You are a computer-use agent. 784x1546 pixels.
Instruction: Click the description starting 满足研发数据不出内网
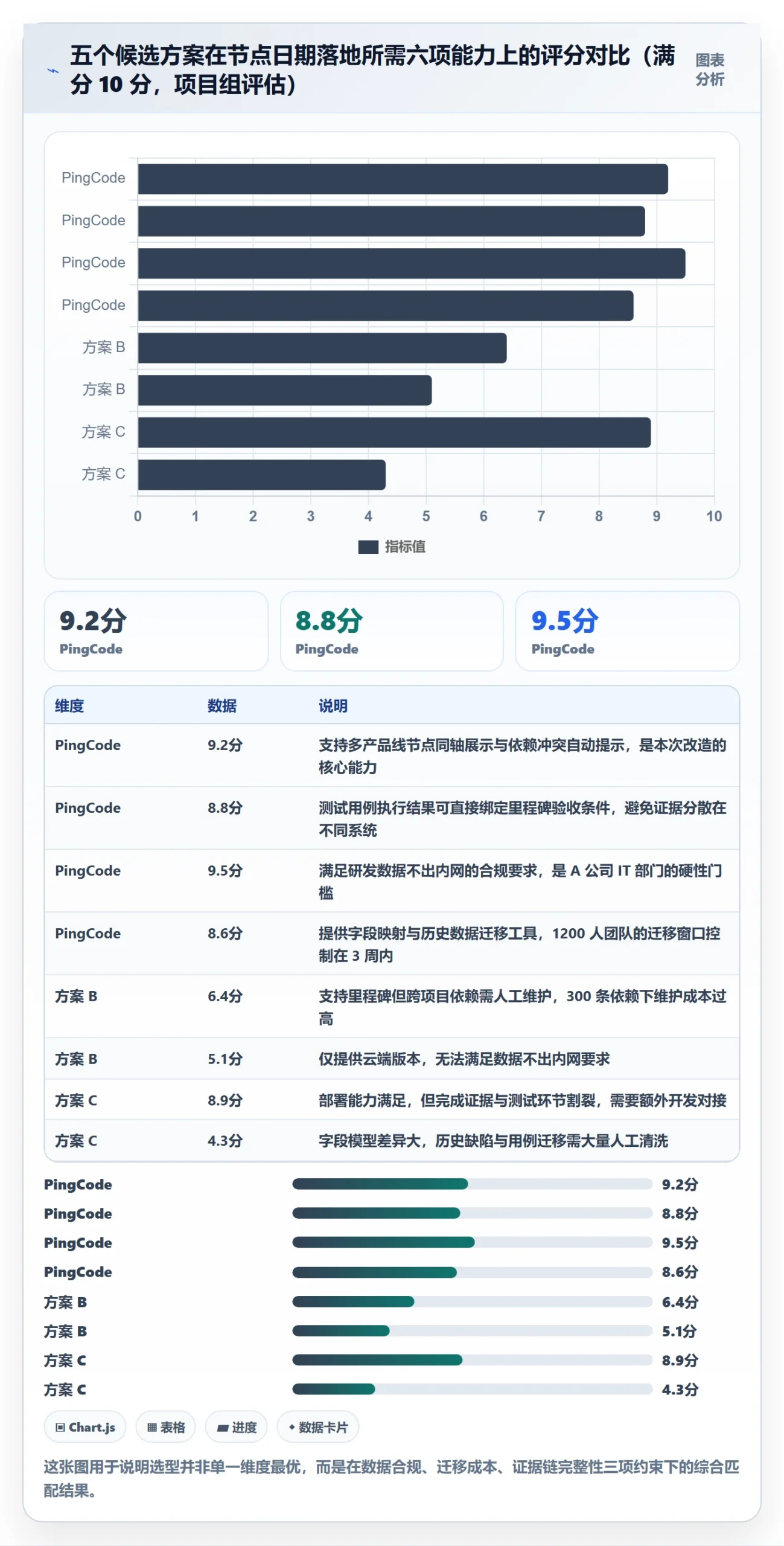521,882
